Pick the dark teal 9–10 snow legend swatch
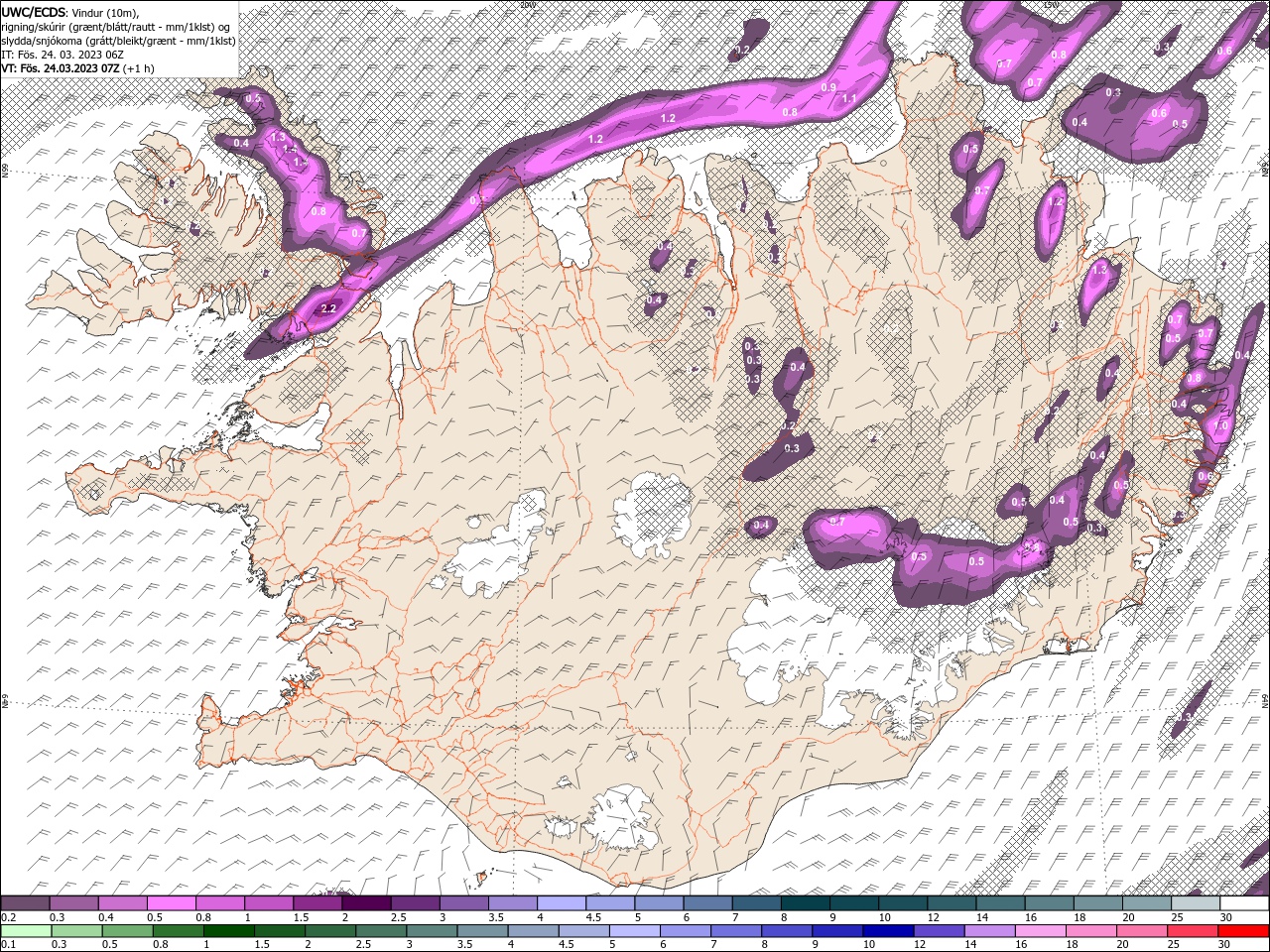The image size is (1270, 952). [x=853, y=903]
